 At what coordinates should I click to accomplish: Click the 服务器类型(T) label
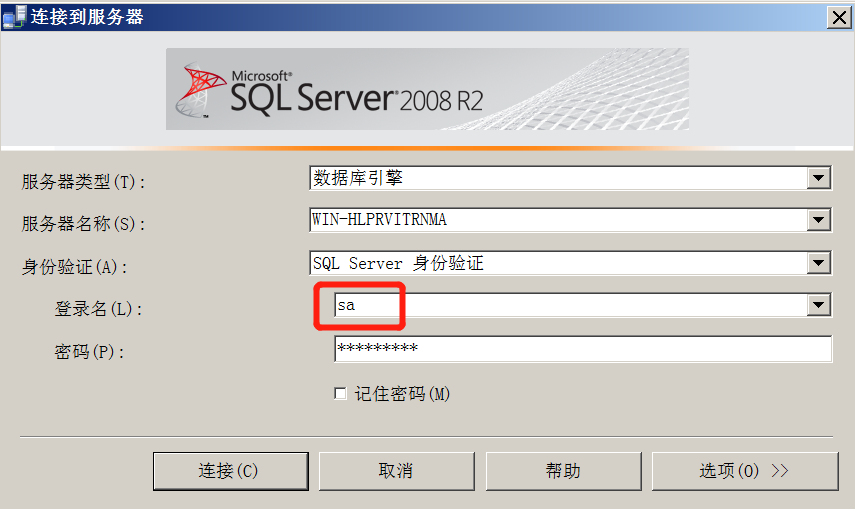83,182
